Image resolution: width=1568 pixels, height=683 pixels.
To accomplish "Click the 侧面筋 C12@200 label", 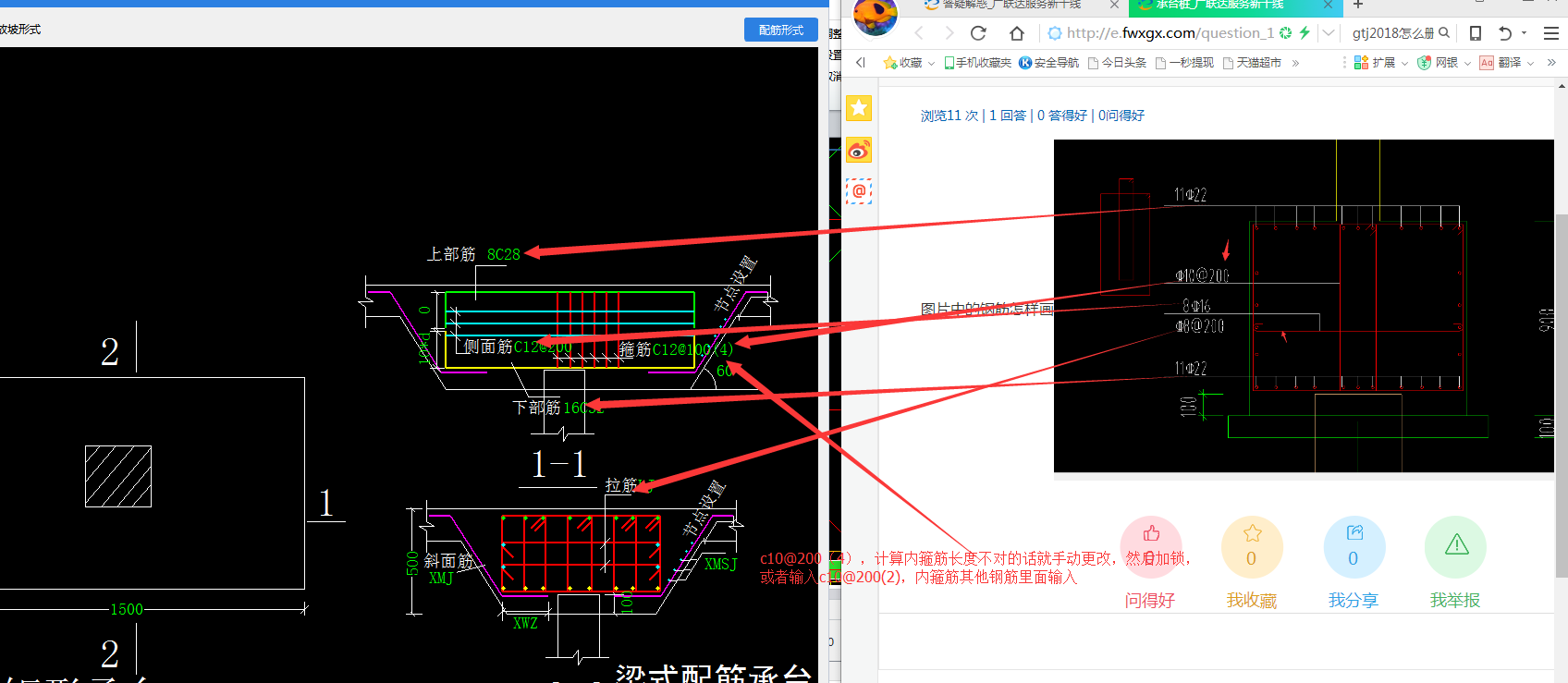I will [517, 347].
